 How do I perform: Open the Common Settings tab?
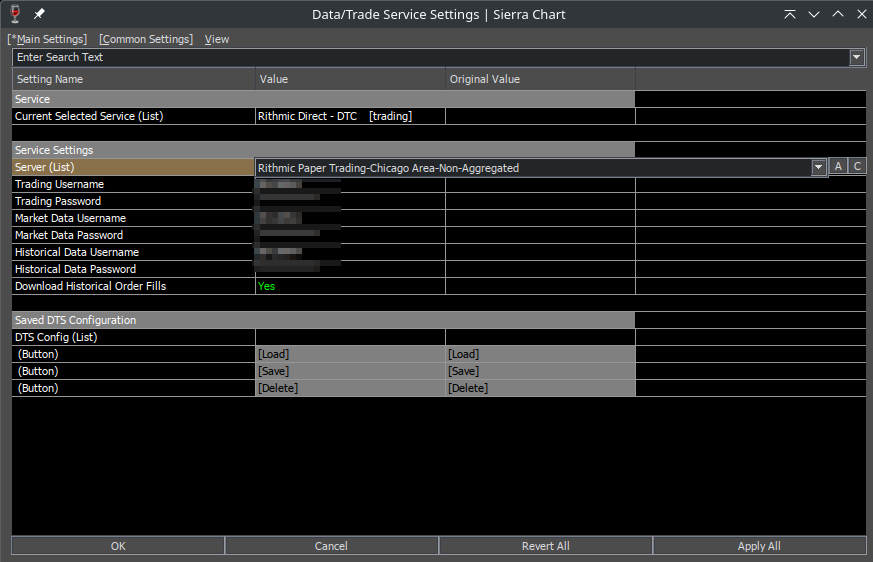tap(146, 39)
